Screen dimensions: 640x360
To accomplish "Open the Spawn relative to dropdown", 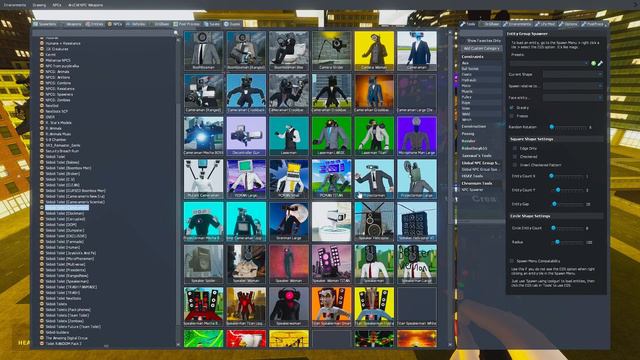I will [573, 86].
